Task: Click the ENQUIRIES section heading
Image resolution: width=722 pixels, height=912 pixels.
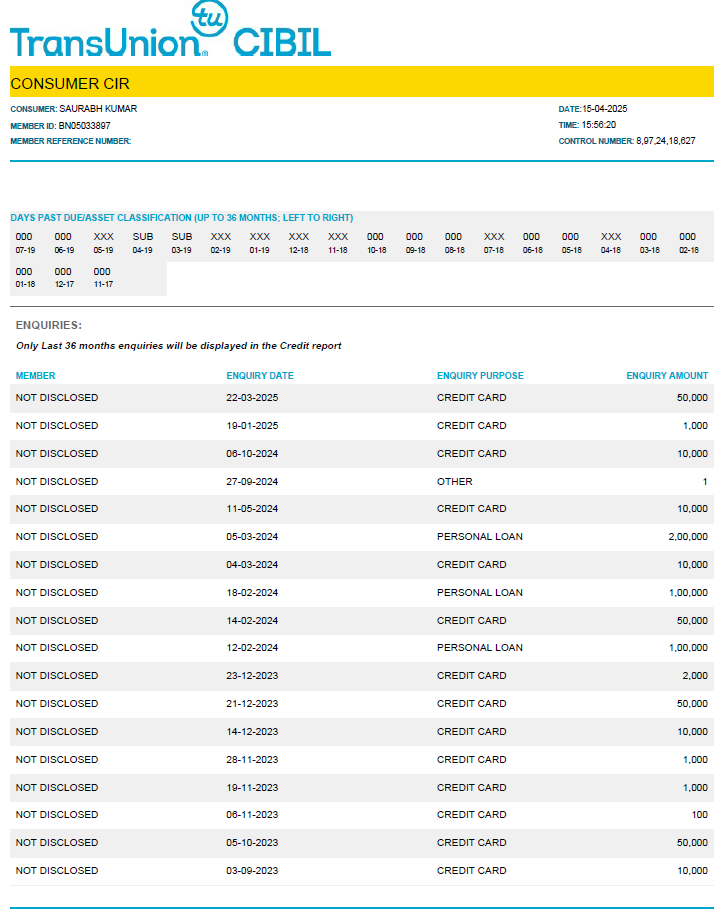Action: [49, 326]
